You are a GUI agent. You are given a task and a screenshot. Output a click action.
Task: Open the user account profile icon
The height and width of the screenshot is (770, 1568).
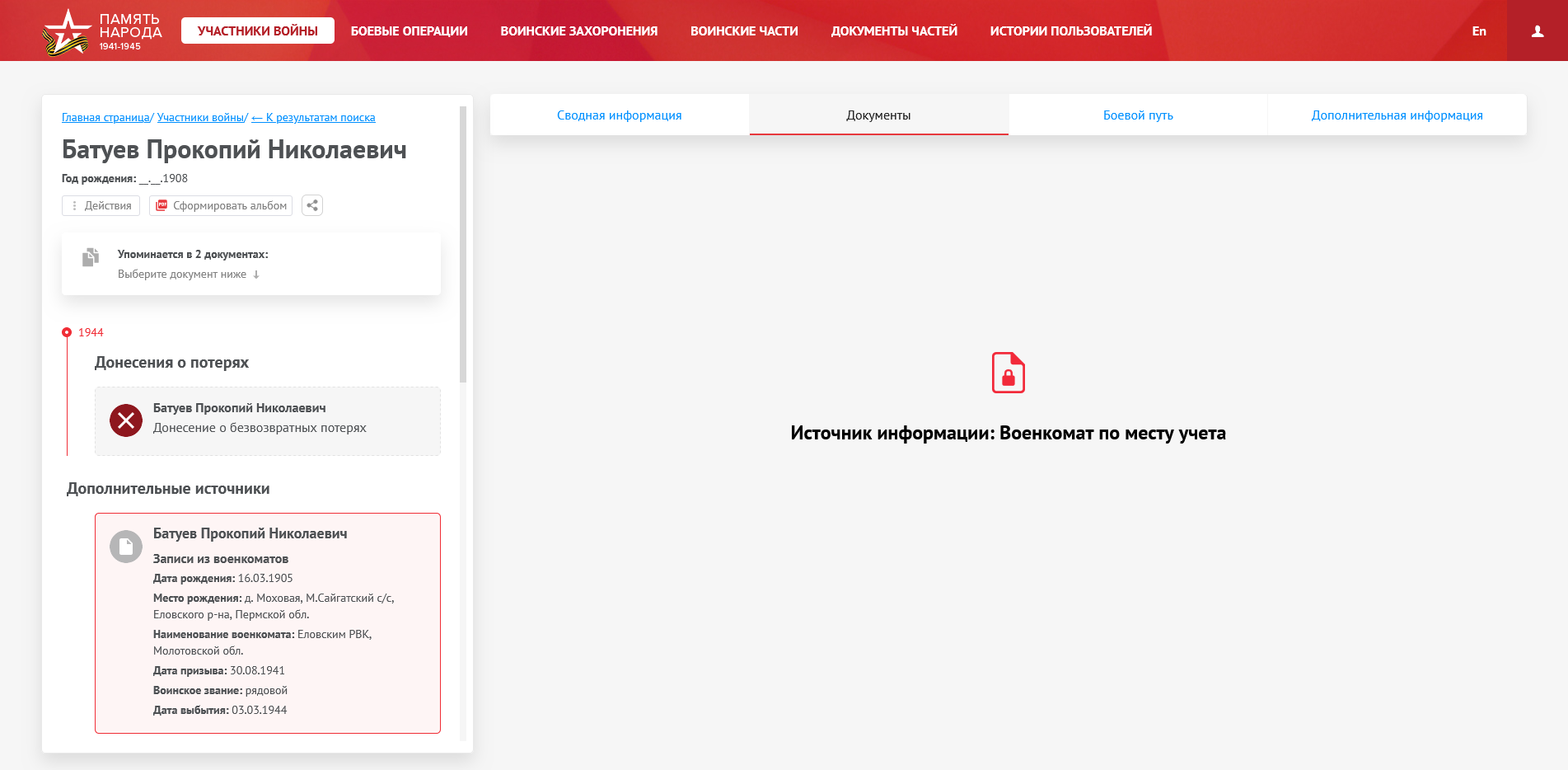[1538, 31]
